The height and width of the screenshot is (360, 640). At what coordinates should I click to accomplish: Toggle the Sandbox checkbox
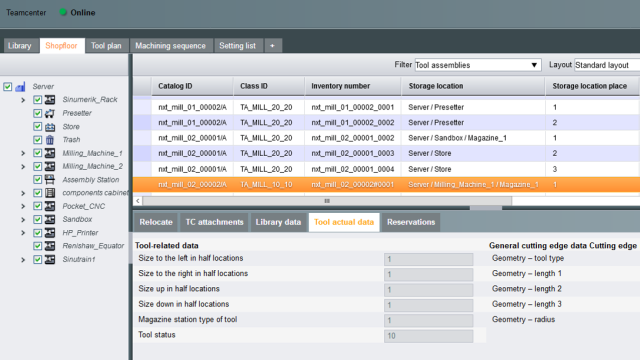pyautogui.click(x=38, y=219)
